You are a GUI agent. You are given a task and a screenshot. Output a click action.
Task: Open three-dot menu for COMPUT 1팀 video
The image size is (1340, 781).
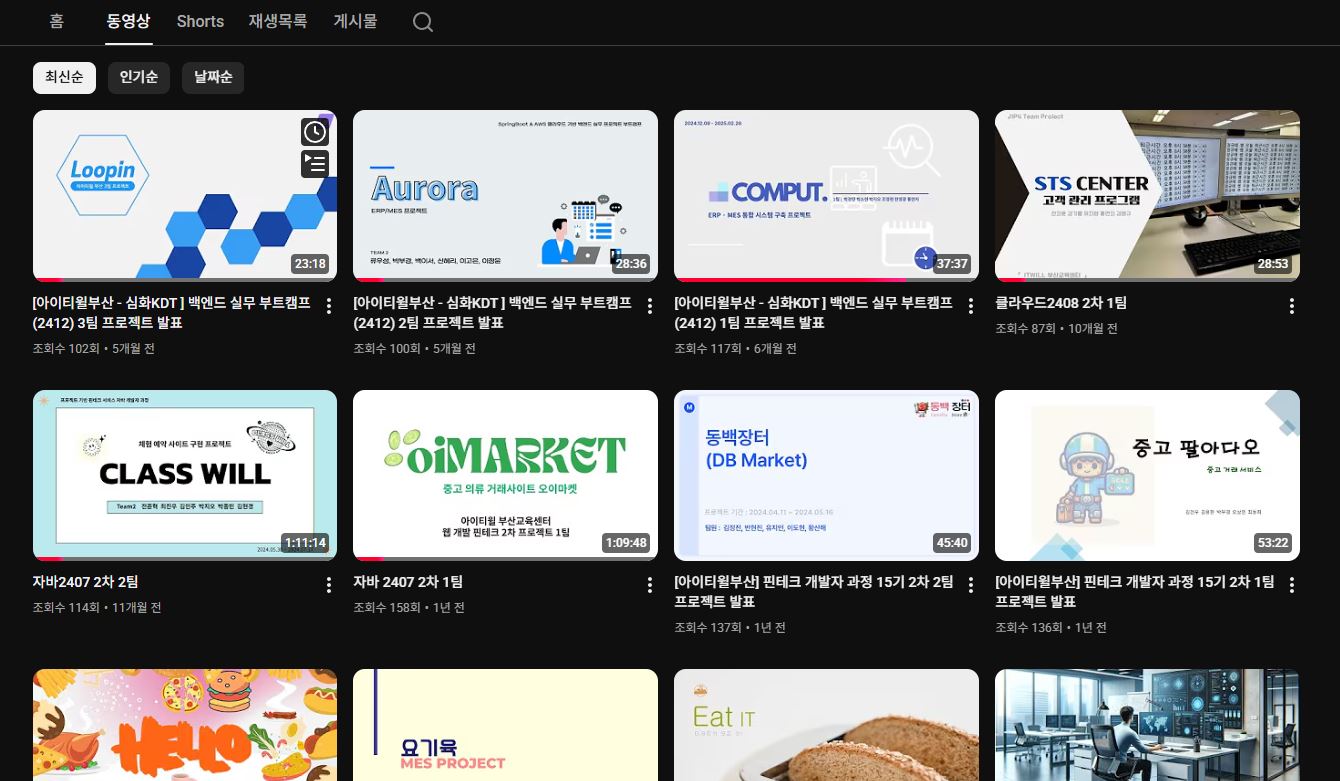tap(970, 306)
